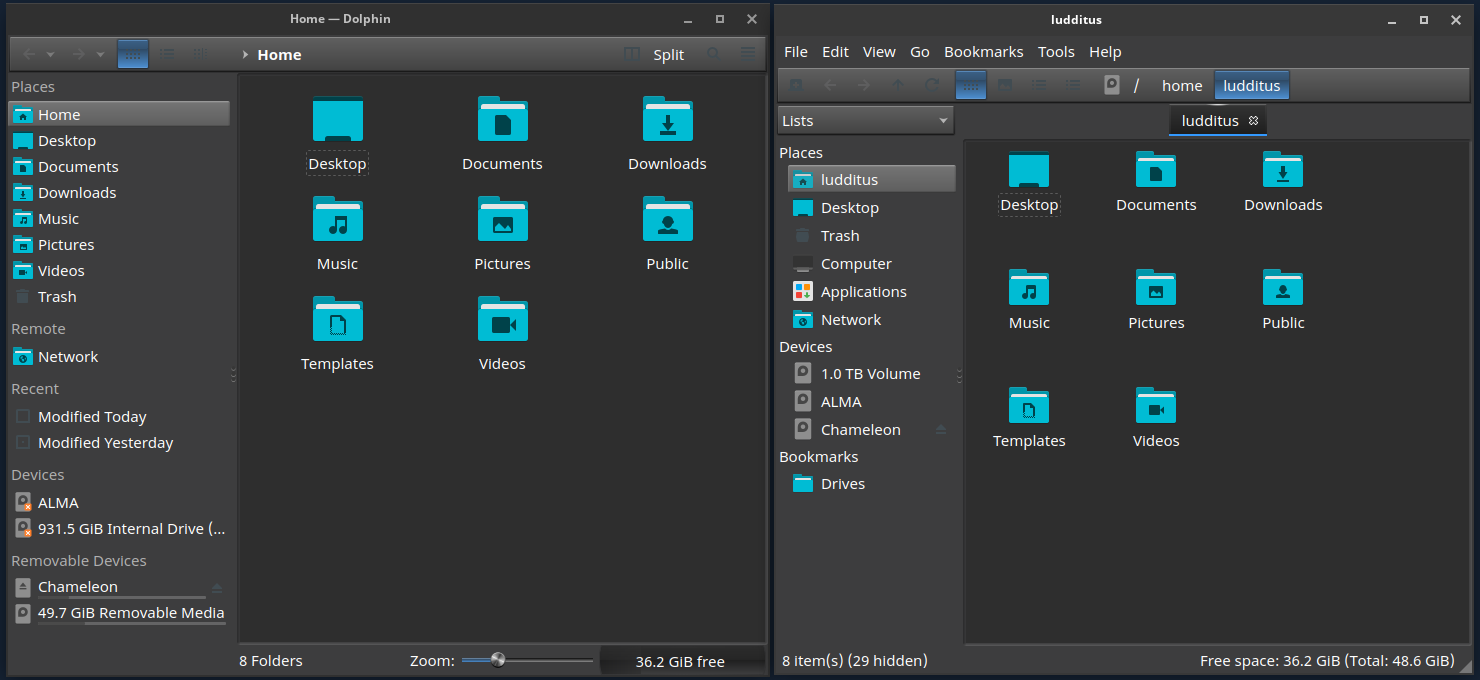Open the Templates folder in the ludditus window
1480x680 pixels.
(1028, 407)
